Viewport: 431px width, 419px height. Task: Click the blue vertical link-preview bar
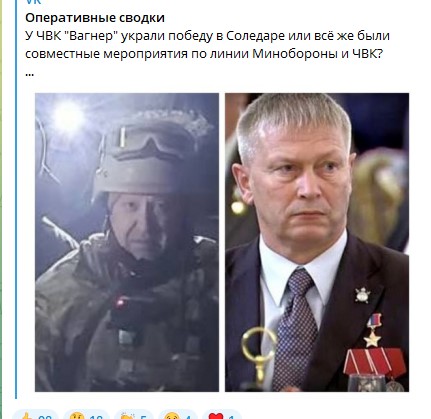16,199
